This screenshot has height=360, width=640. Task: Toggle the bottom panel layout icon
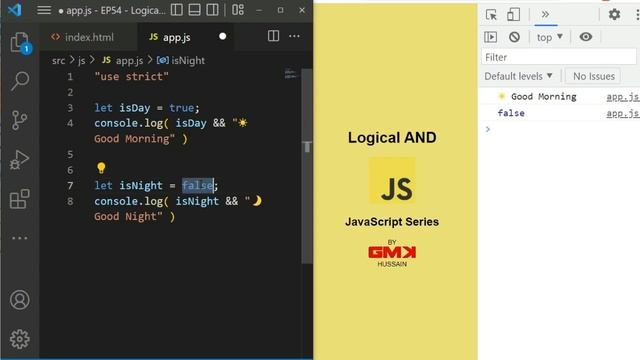point(195,10)
